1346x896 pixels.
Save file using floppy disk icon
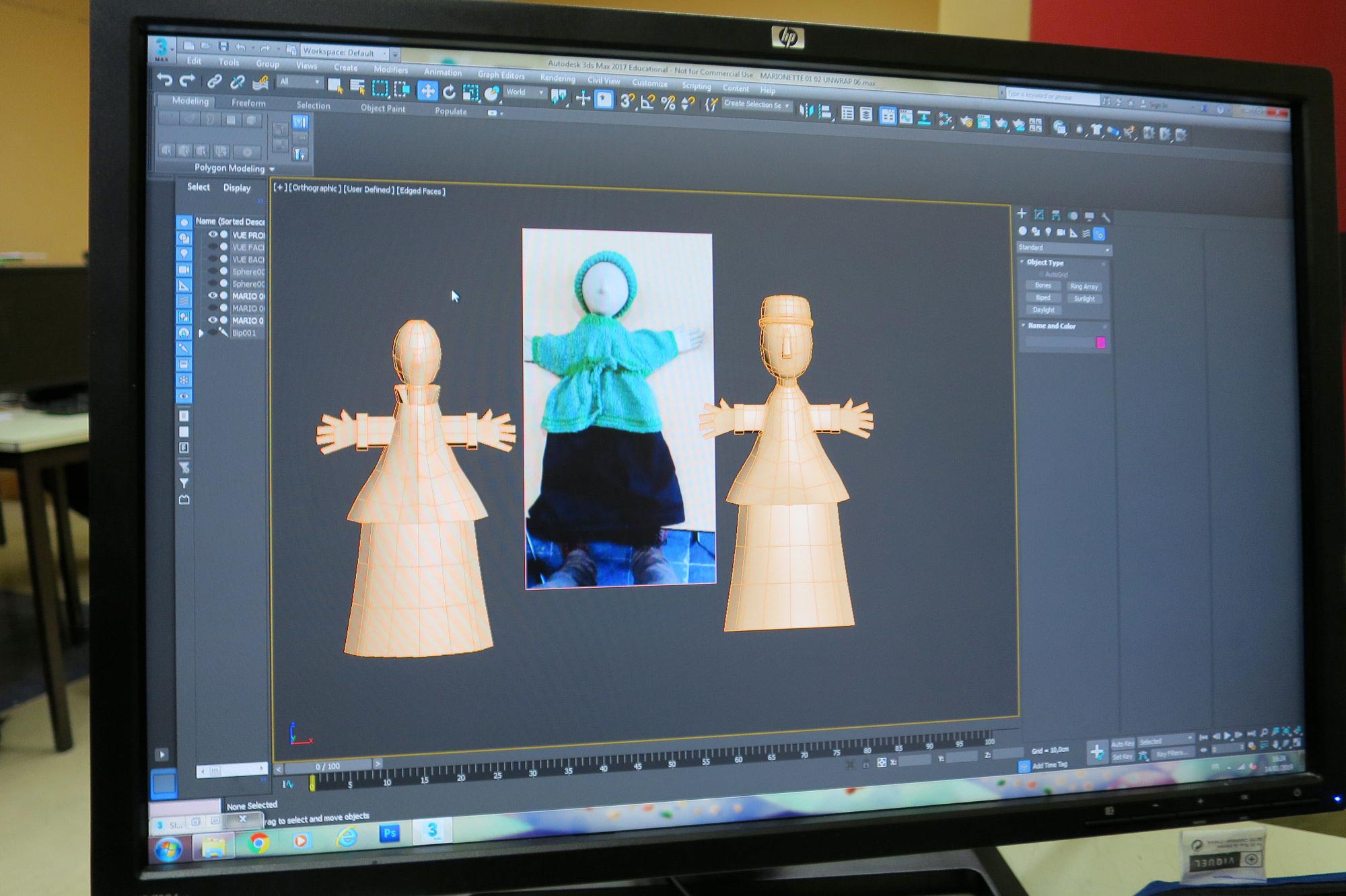pyautogui.click(x=223, y=46)
